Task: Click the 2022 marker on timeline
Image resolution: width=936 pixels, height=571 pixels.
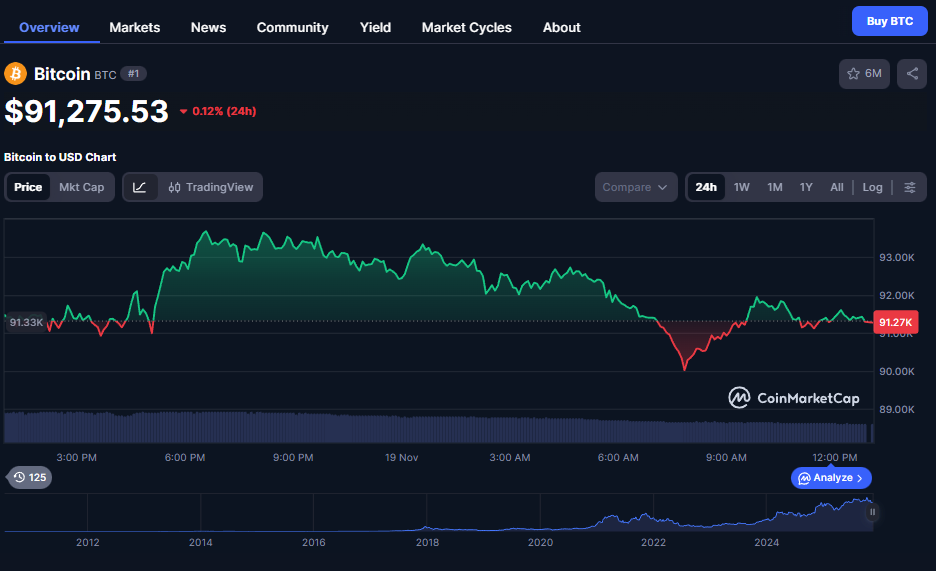Action: (653, 542)
